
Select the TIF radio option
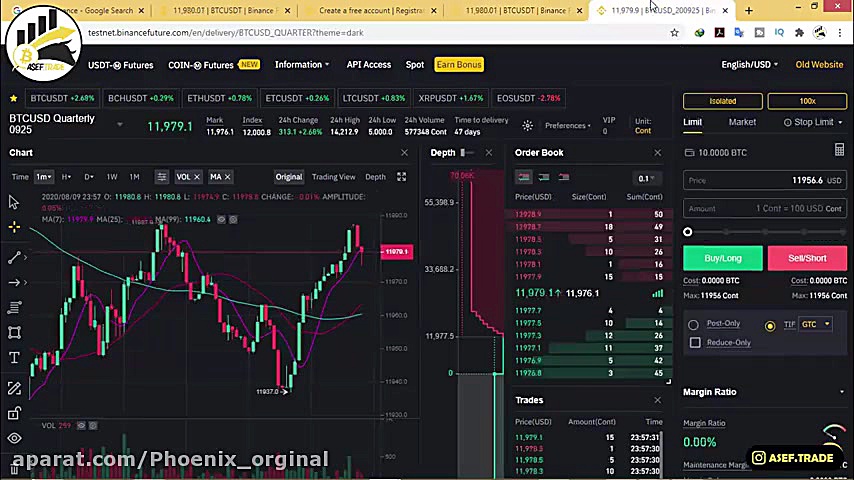(x=770, y=326)
